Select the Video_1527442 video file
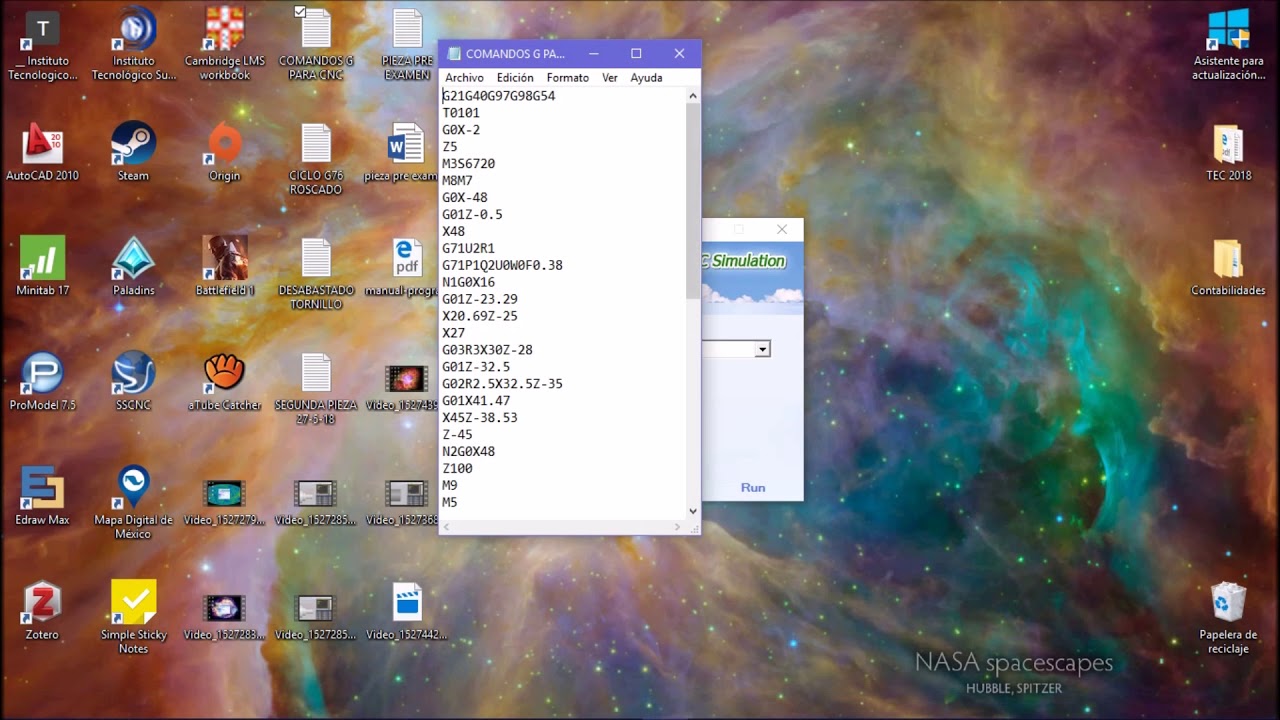 tap(407, 611)
